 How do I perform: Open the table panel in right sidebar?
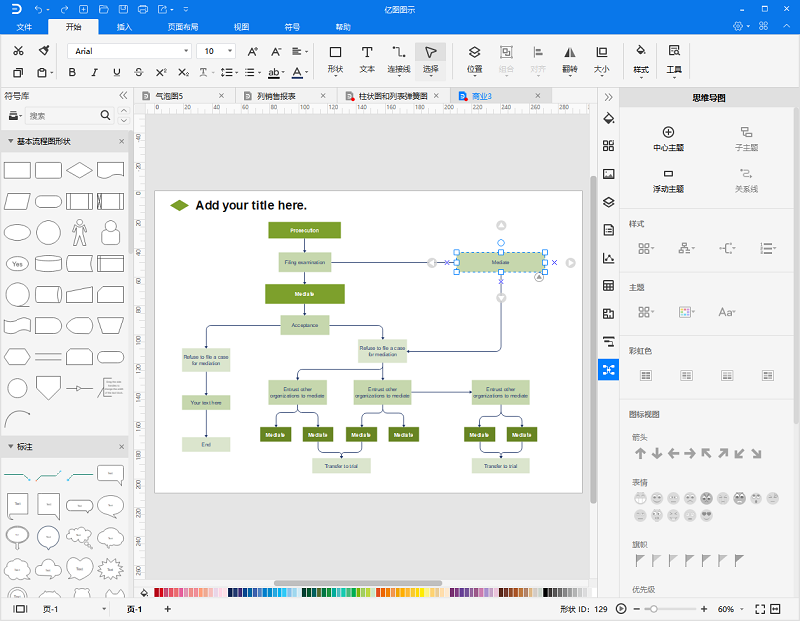click(609, 286)
